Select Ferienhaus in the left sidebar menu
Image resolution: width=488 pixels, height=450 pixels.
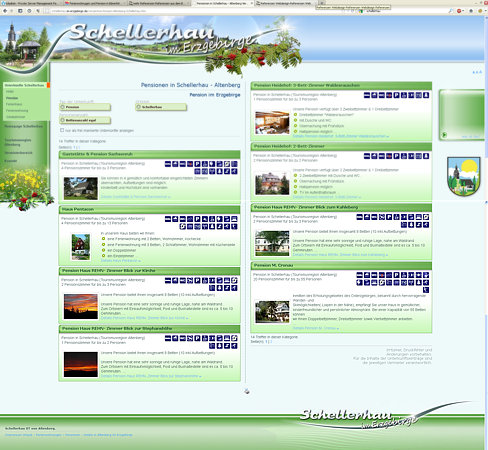point(14,104)
